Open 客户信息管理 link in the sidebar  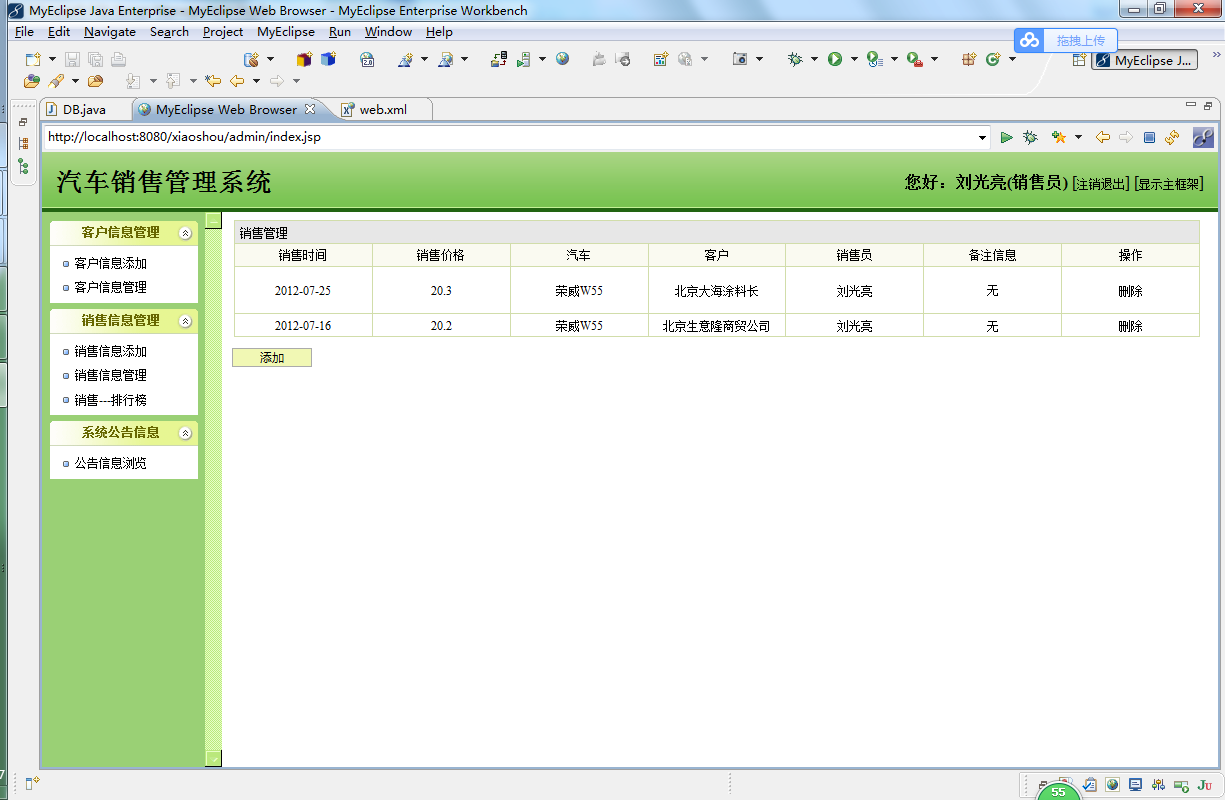pyautogui.click(x=111, y=287)
